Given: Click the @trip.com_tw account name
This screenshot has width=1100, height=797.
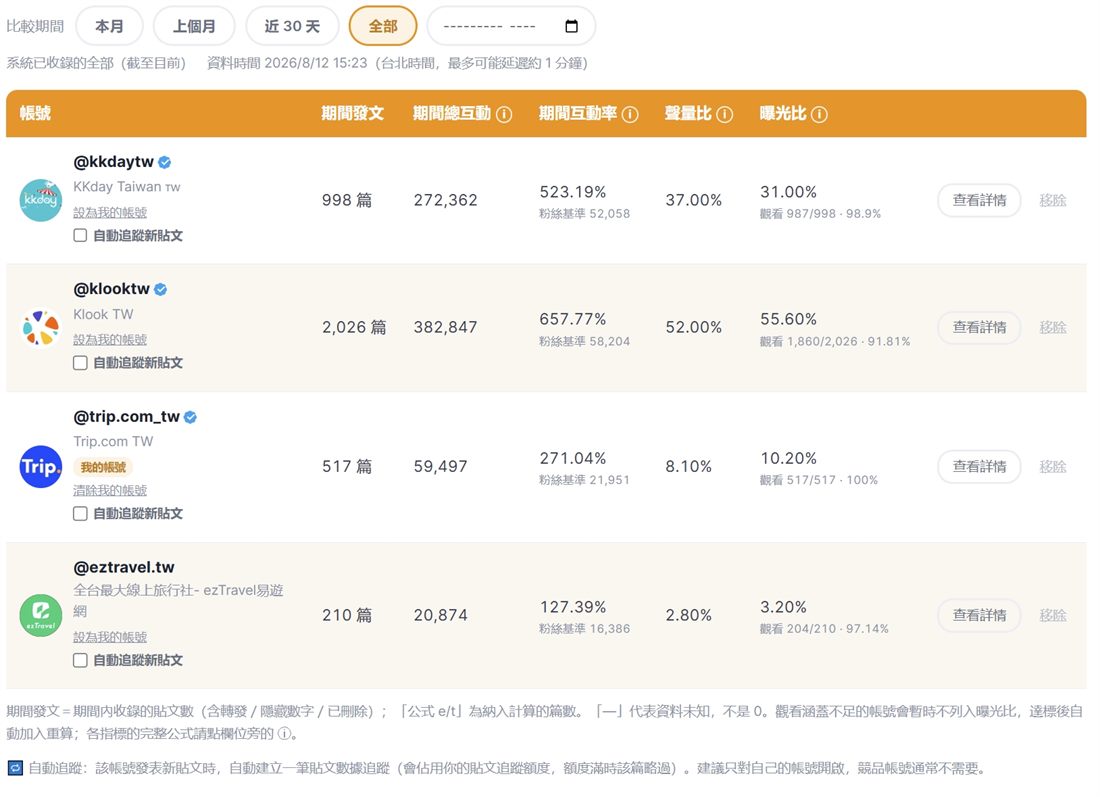Looking at the screenshot, I should [x=126, y=417].
